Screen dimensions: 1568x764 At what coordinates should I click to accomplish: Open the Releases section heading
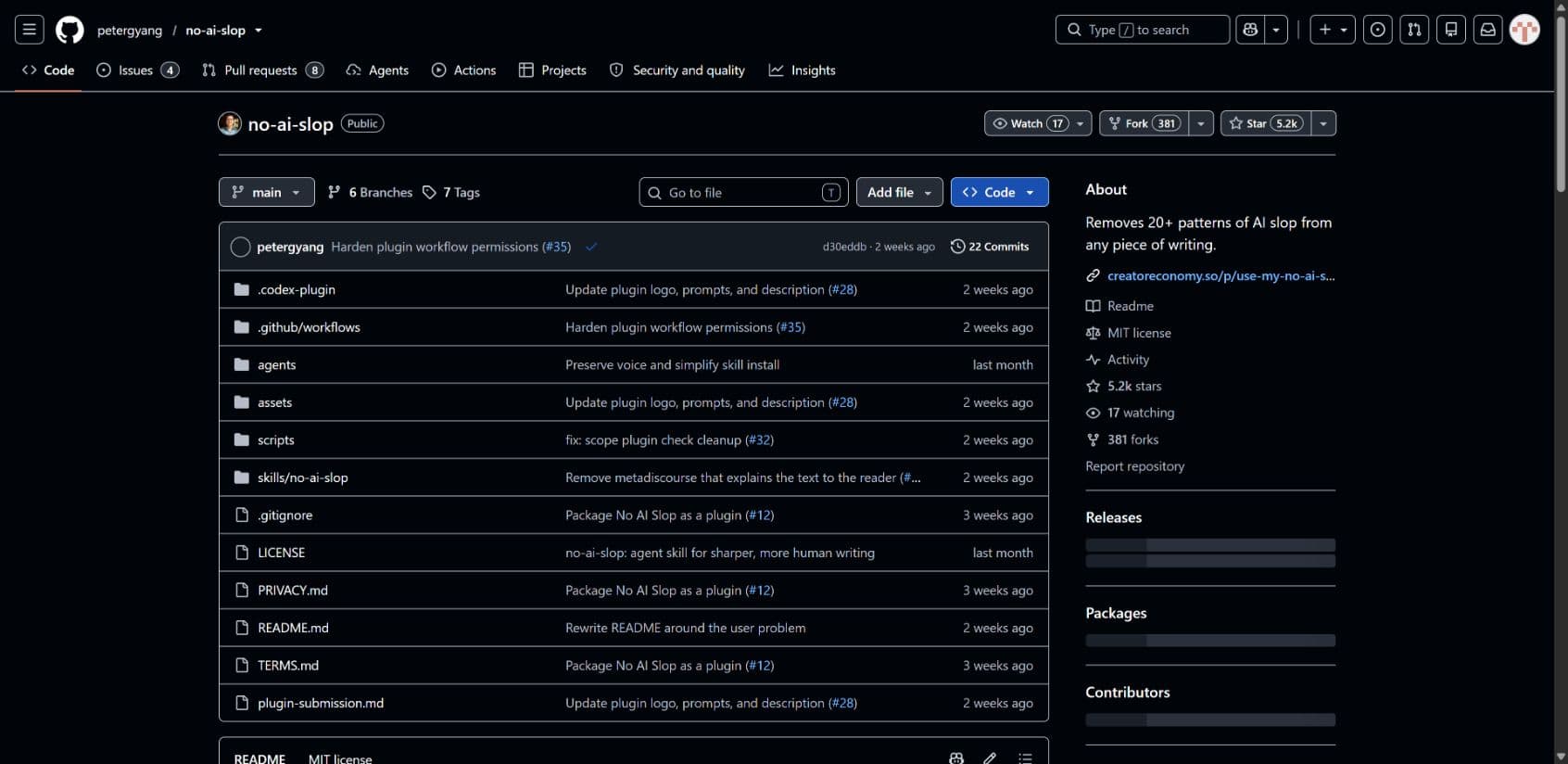[1113, 517]
